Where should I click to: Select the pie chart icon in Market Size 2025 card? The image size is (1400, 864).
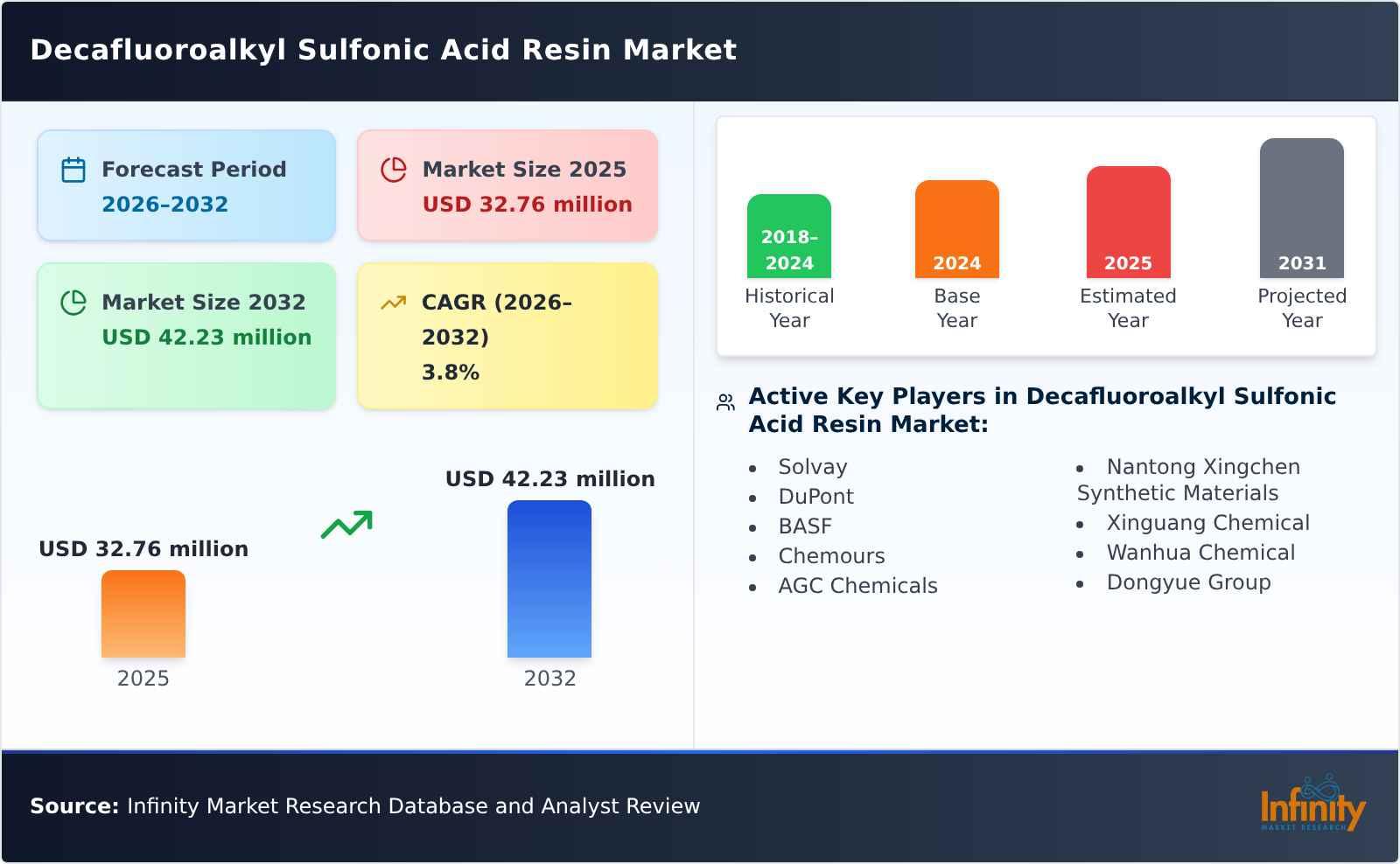coord(395,169)
